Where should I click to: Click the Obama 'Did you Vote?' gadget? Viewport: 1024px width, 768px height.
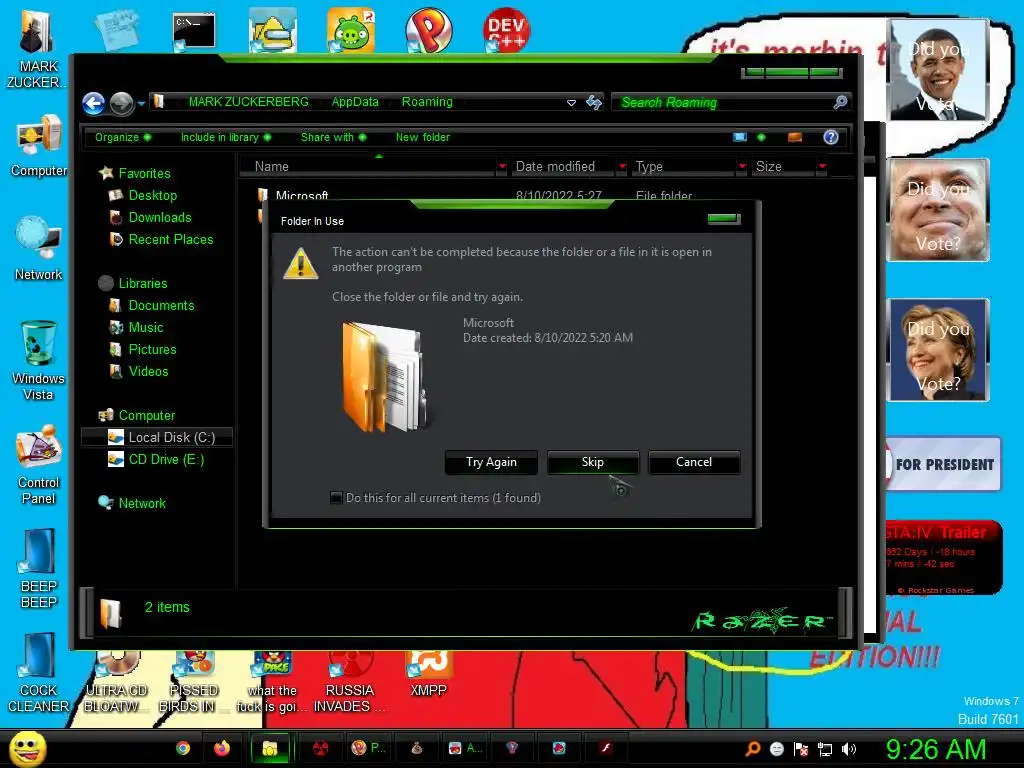tap(938, 70)
